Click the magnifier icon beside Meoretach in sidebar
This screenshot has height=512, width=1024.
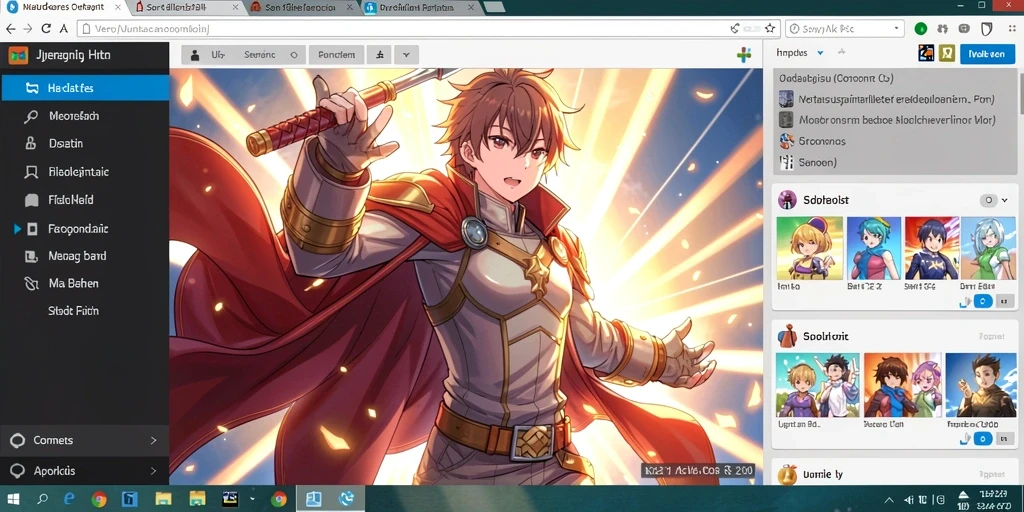point(31,117)
